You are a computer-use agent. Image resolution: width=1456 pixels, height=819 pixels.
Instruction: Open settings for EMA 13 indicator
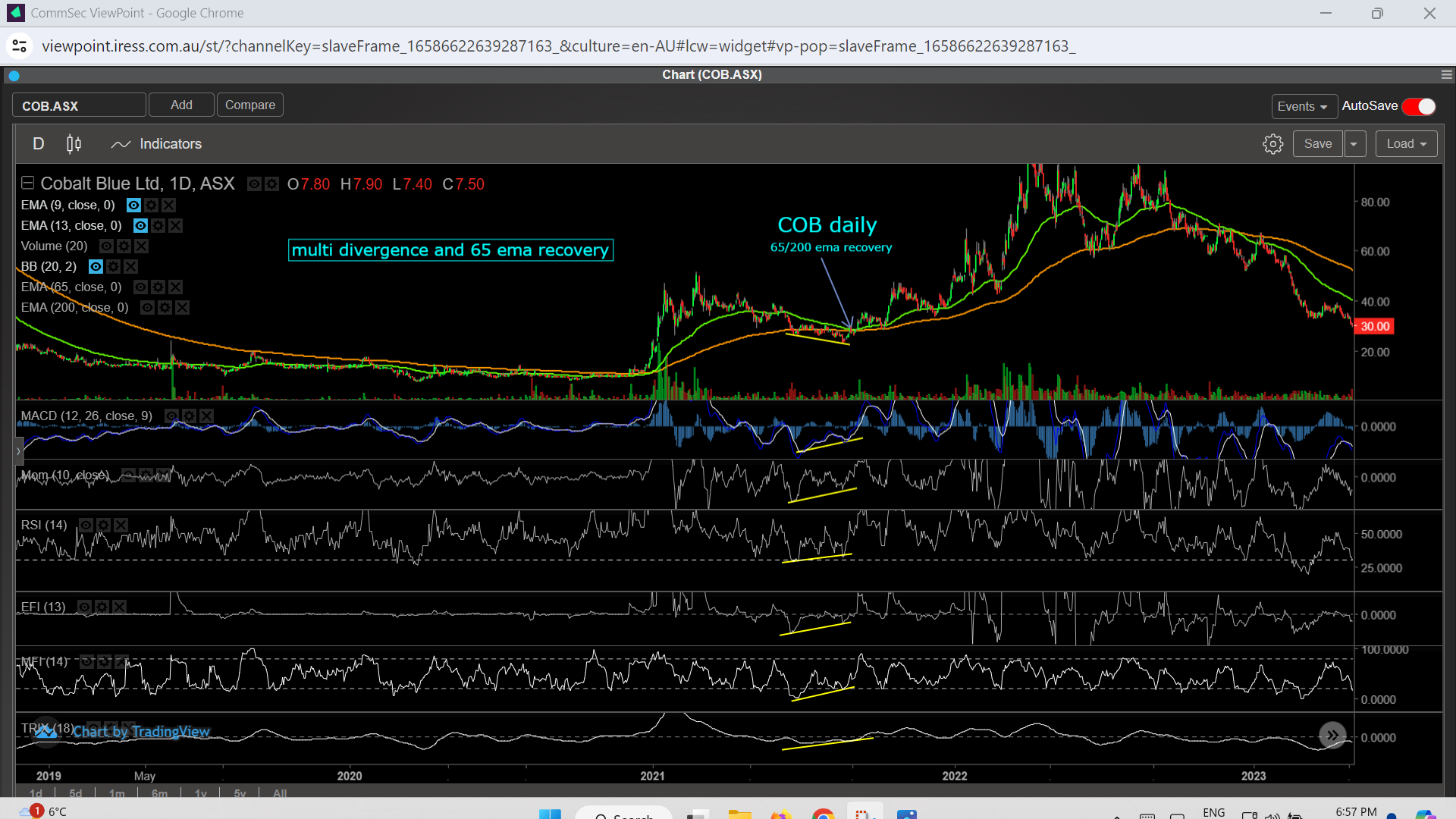click(158, 225)
